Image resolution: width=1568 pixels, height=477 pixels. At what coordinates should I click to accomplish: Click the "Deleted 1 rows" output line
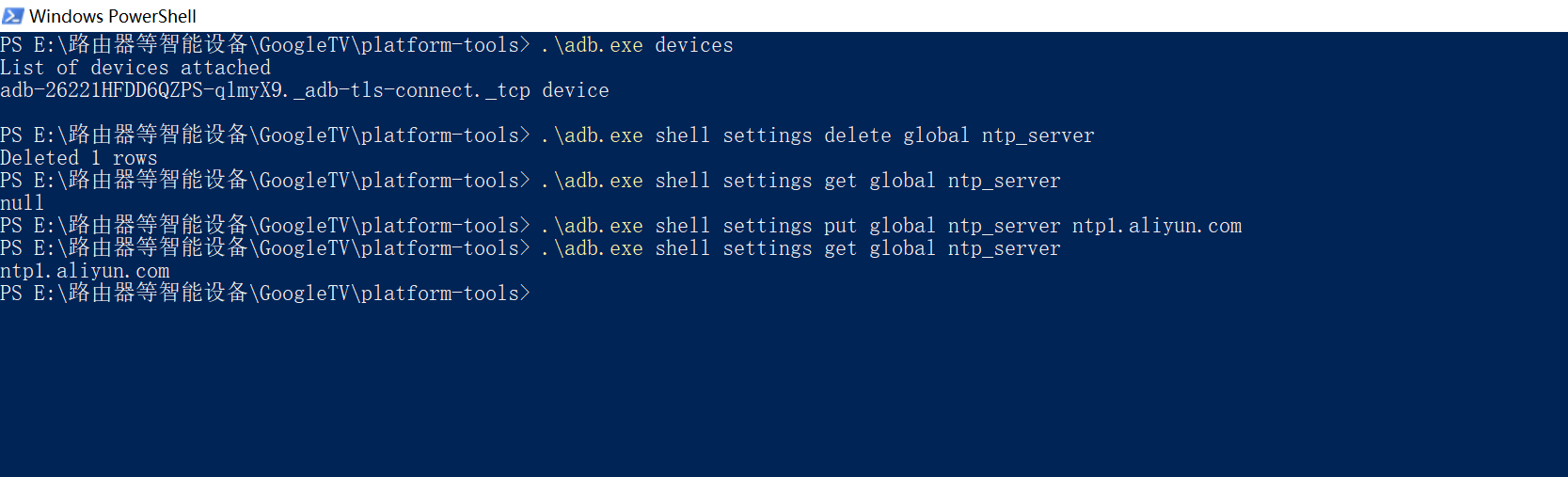pyautogui.click(x=79, y=158)
